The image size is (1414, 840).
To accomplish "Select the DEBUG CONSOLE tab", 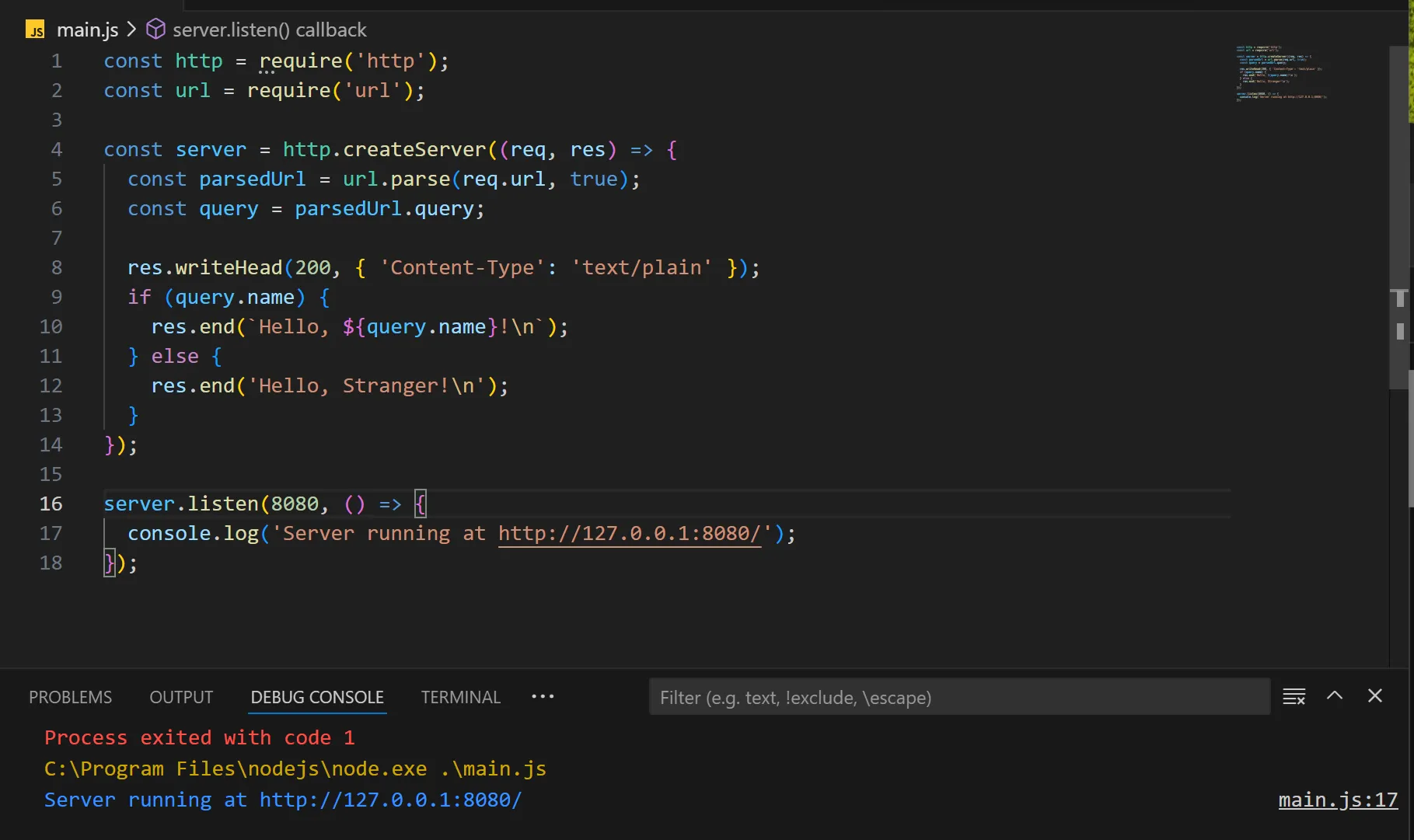I will (x=317, y=697).
